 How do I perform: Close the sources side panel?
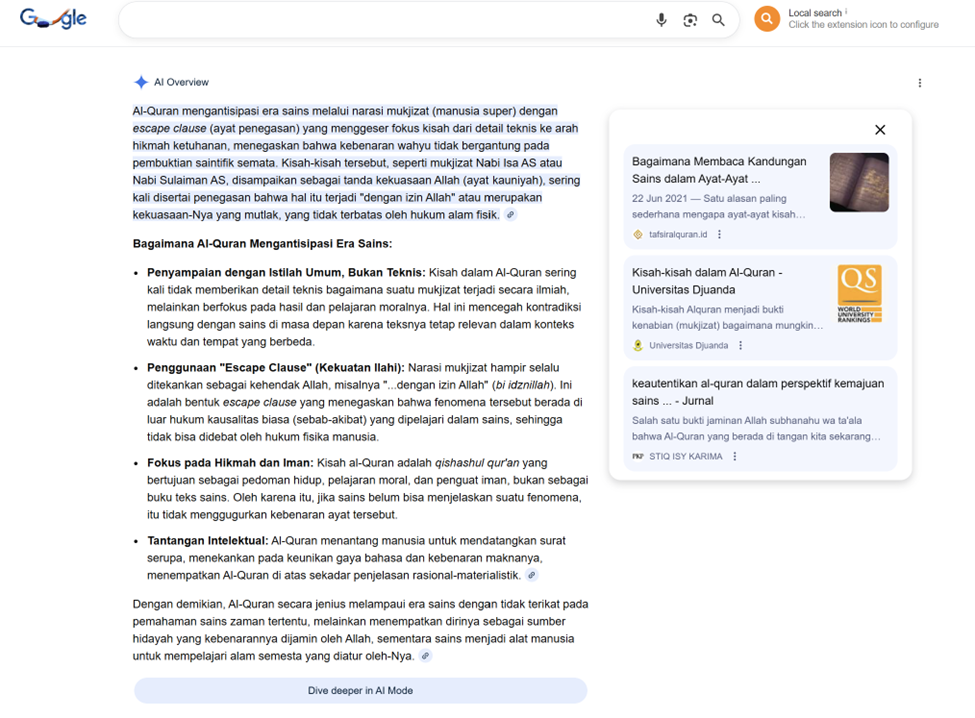[880, 130]
